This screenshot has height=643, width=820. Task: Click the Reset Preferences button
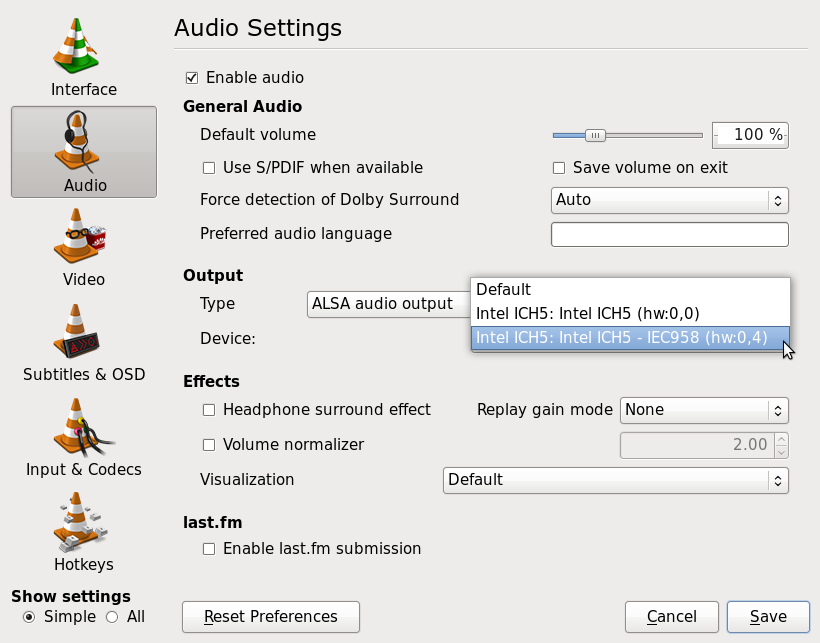click(x=271, y=617)
